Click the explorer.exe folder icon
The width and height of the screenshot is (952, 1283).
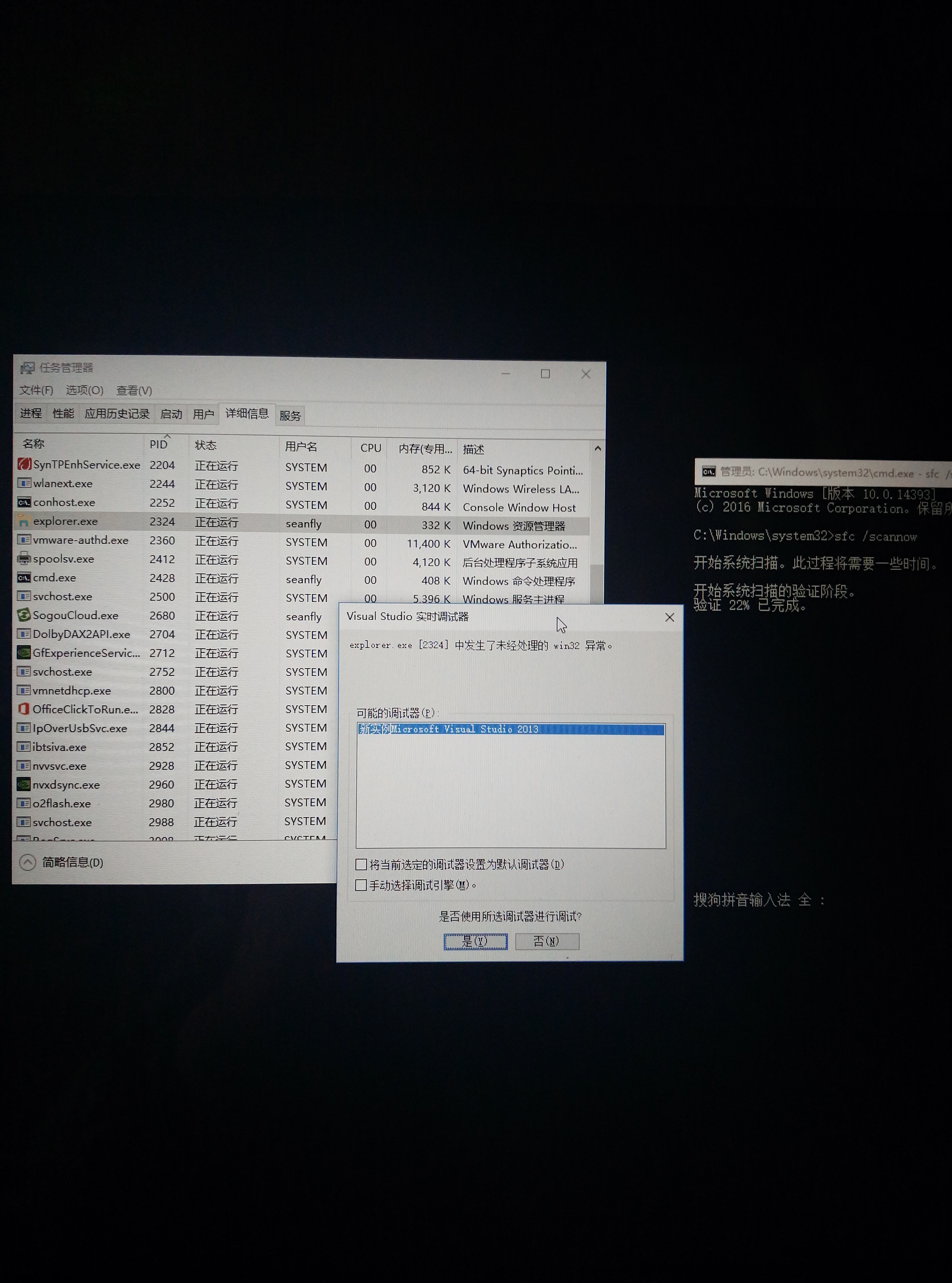point(24,521)
